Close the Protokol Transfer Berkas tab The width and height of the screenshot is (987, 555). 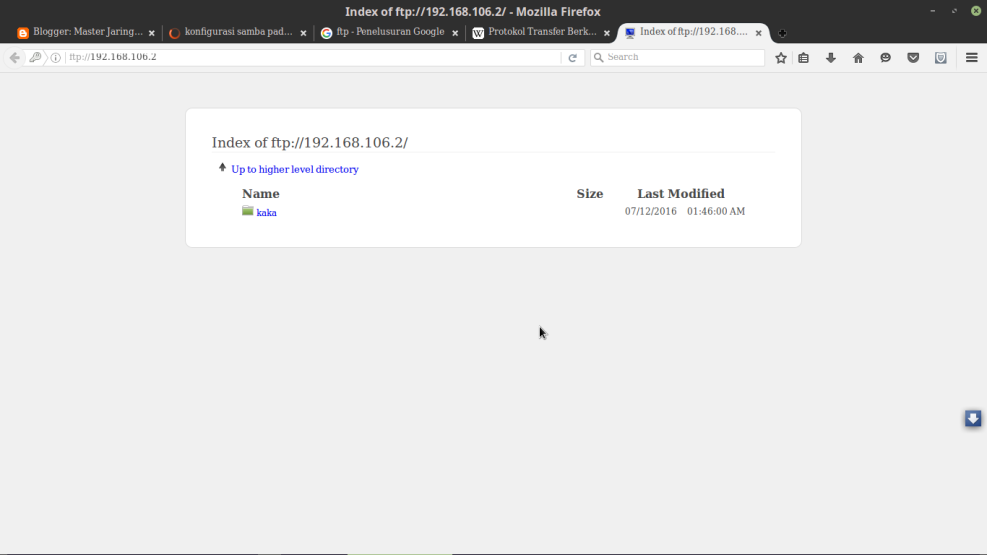click(x=607, y=33)
